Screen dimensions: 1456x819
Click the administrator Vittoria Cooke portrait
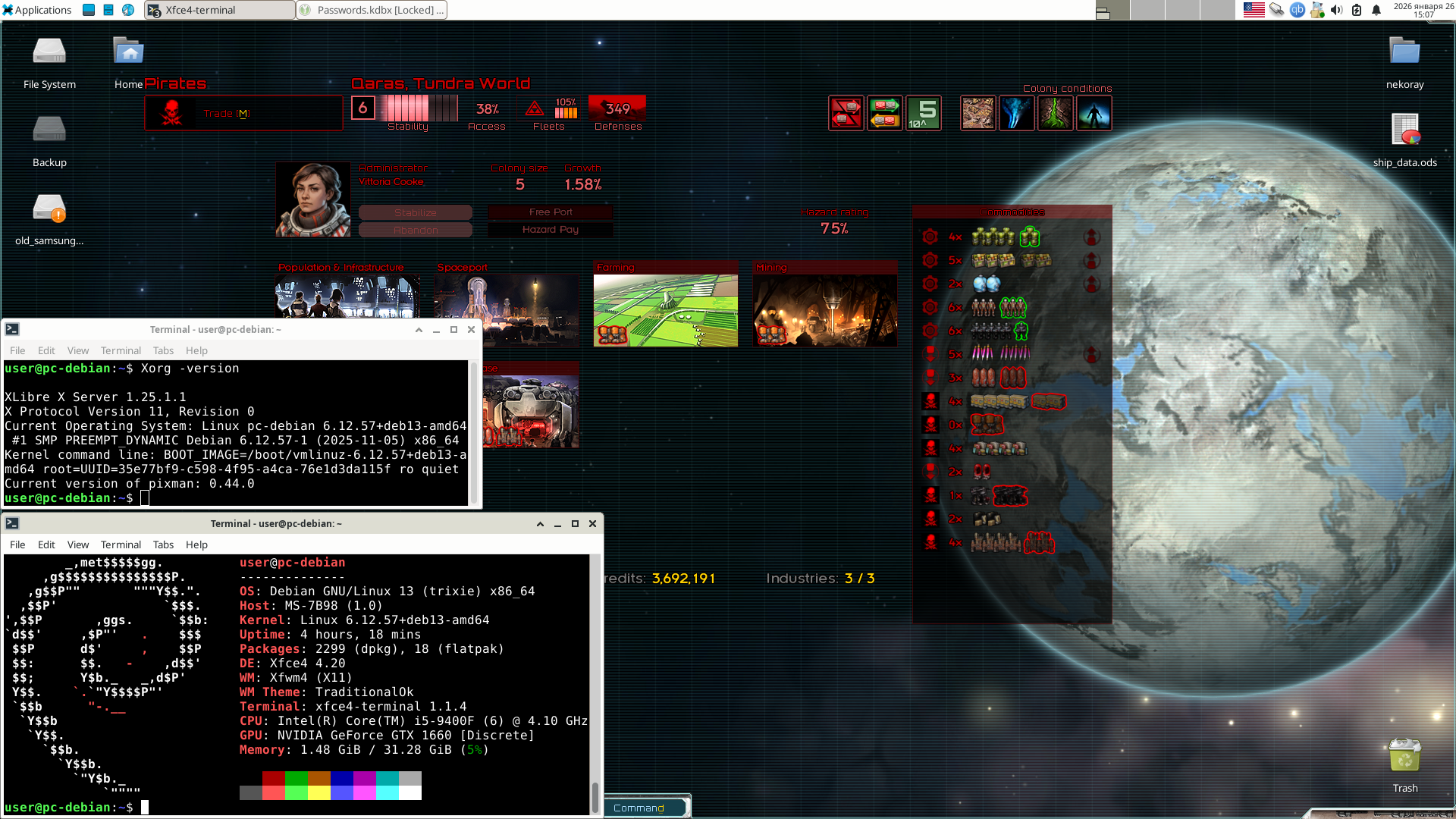tap(313, 199)
